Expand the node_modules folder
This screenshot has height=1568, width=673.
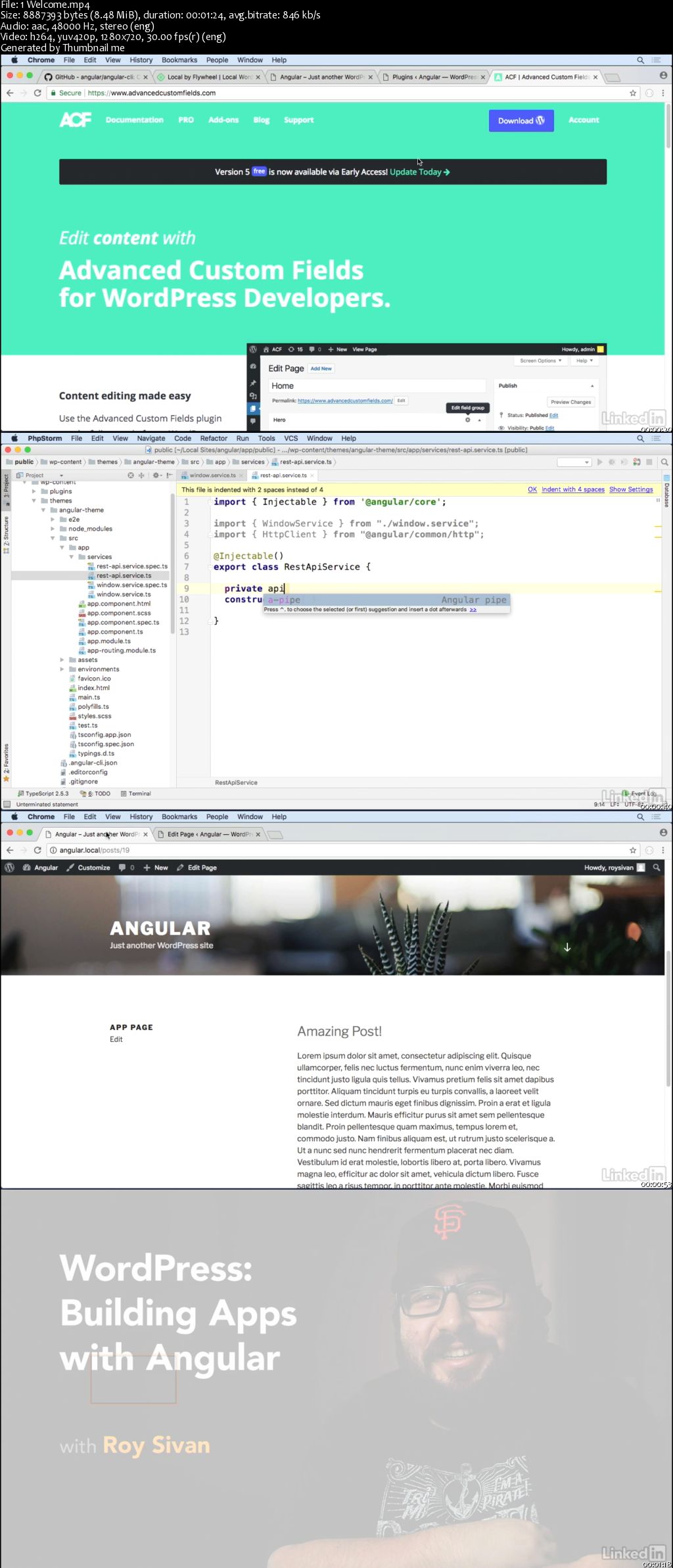[x=53, y=529]
